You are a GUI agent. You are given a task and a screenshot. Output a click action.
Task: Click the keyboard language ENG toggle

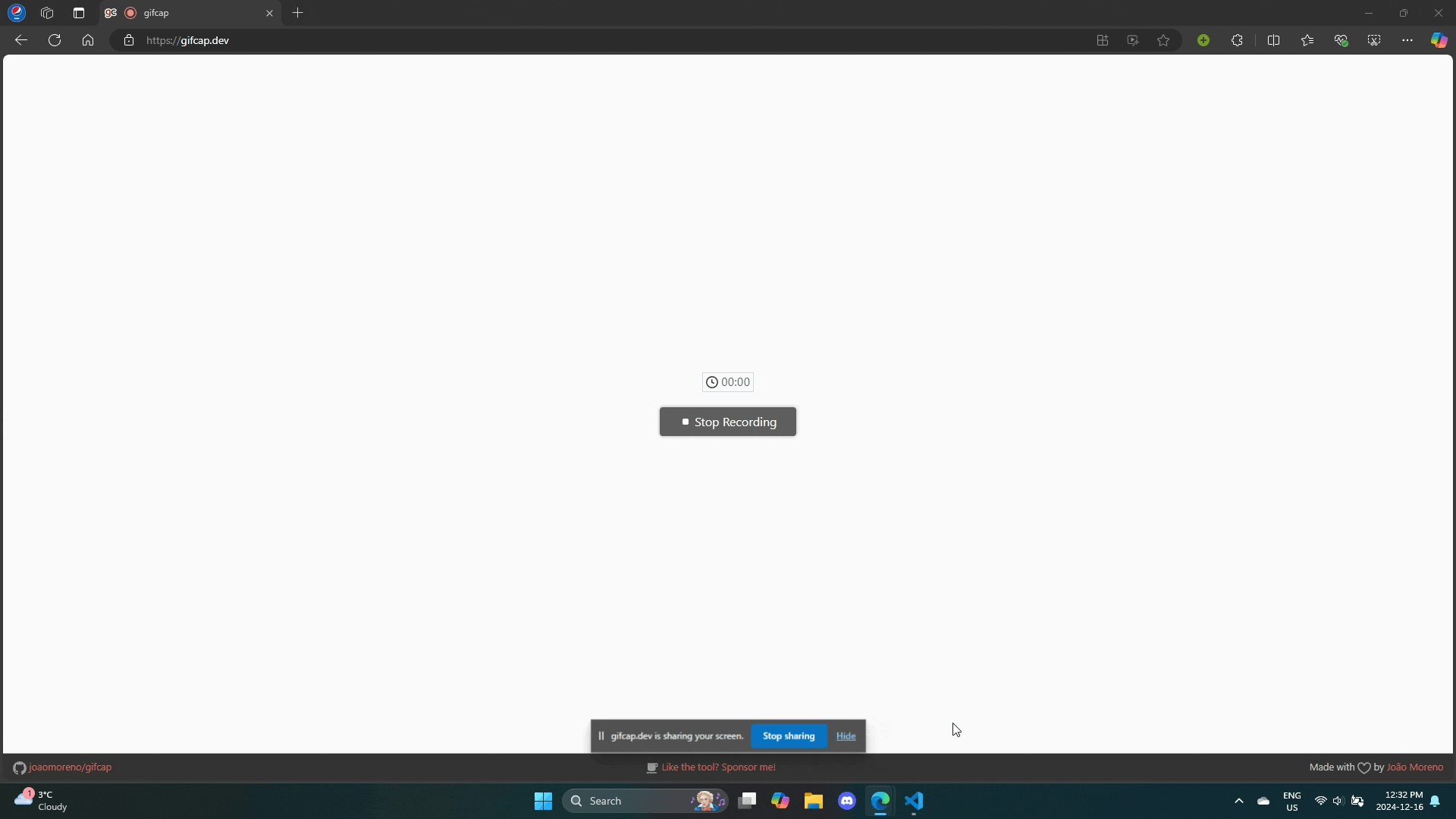(1291, 800)
